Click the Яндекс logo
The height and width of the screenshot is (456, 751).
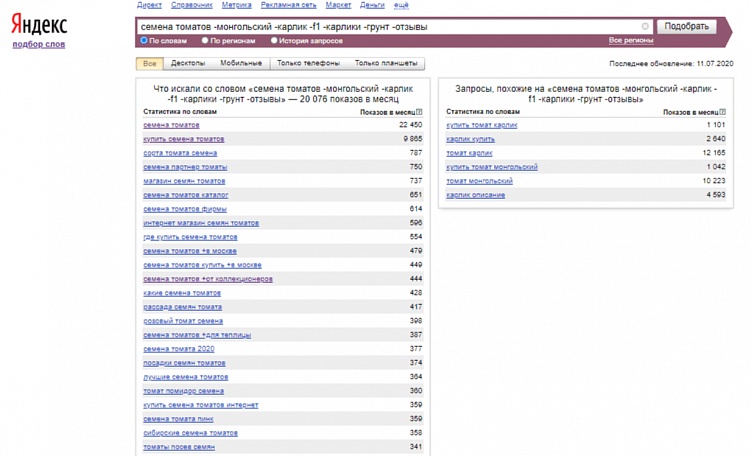point(39,25)
